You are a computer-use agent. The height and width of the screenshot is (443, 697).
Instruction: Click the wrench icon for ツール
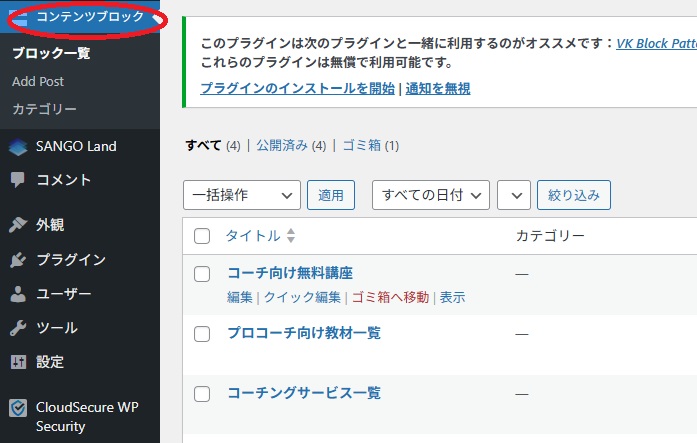(x=18, y=328)
